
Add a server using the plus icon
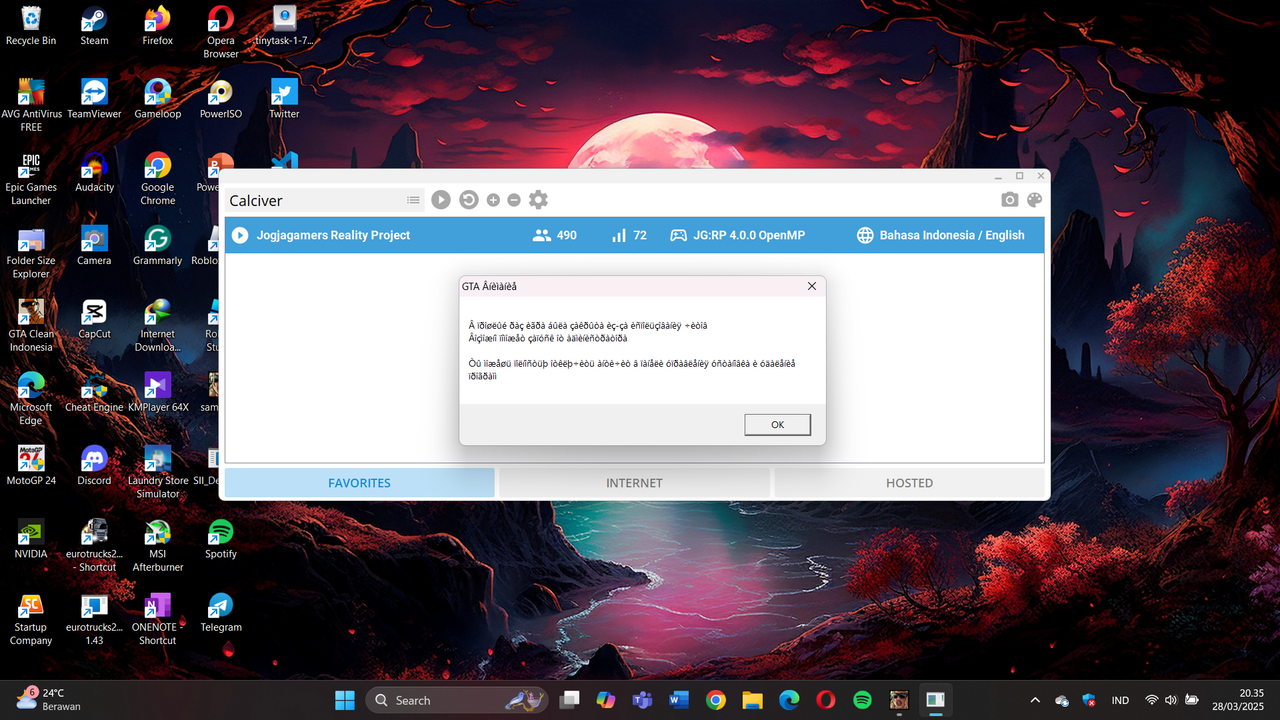493,200
